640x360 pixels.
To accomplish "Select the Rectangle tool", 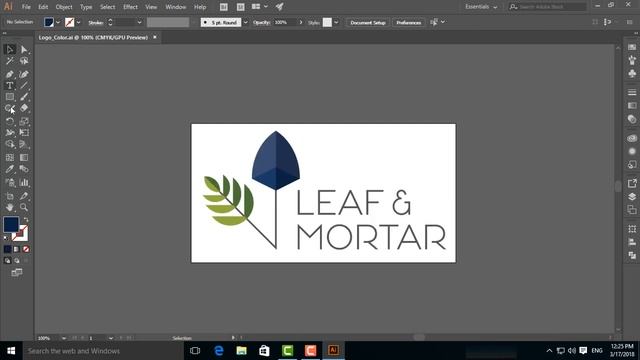I will tap(10, 97).
